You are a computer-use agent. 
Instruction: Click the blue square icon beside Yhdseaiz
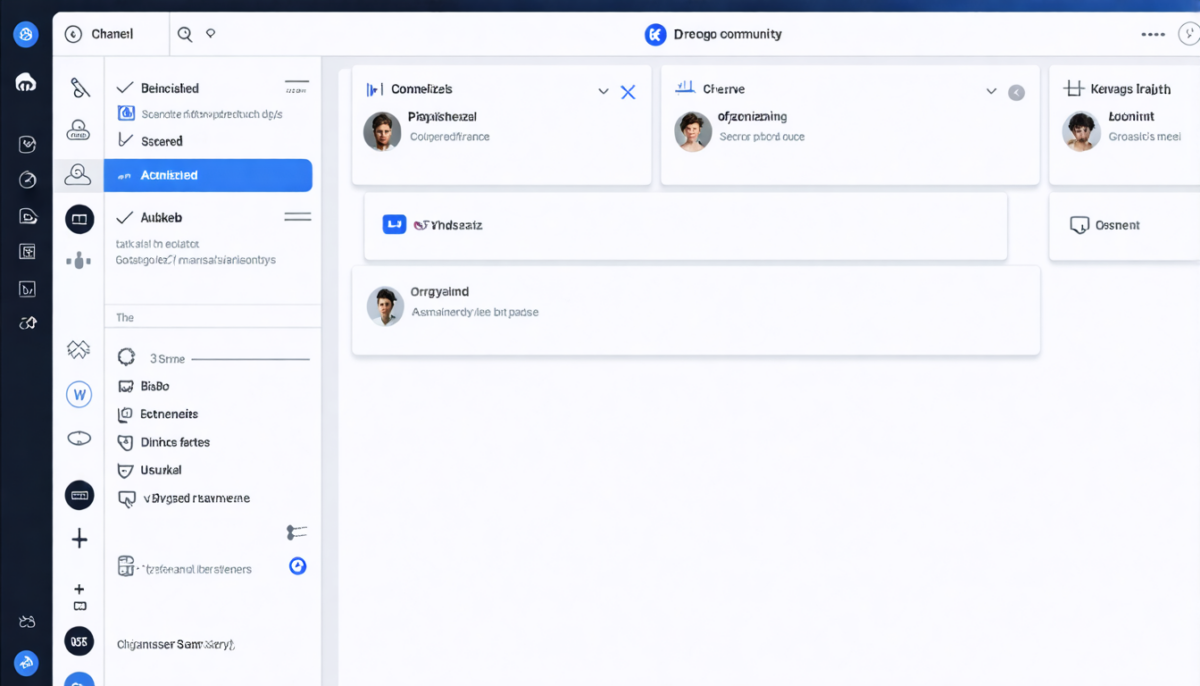pos(394,225)
